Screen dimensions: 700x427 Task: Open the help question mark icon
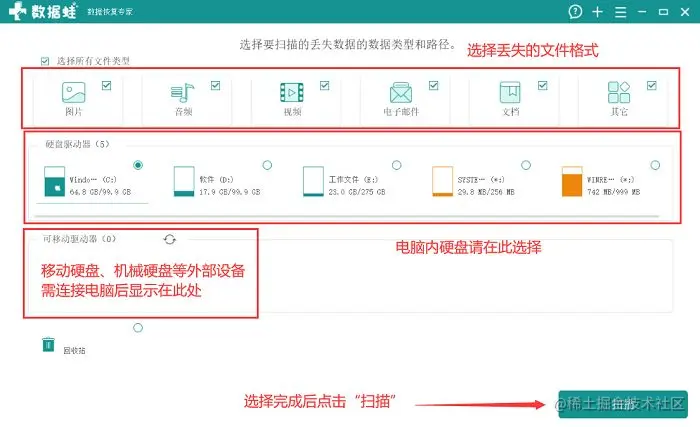coord(575,12)
